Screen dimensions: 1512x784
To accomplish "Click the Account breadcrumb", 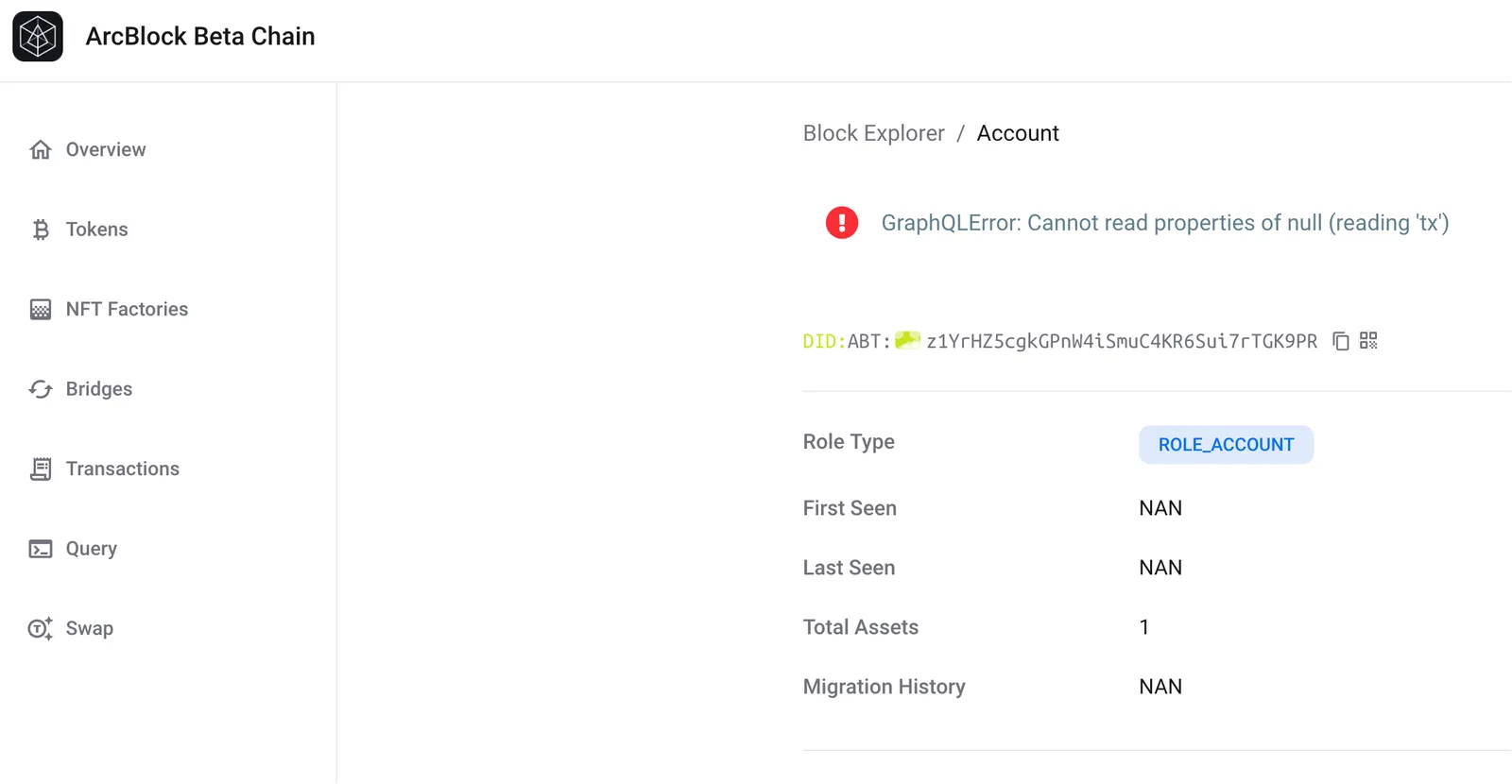I will click(x=1018, y=133).
